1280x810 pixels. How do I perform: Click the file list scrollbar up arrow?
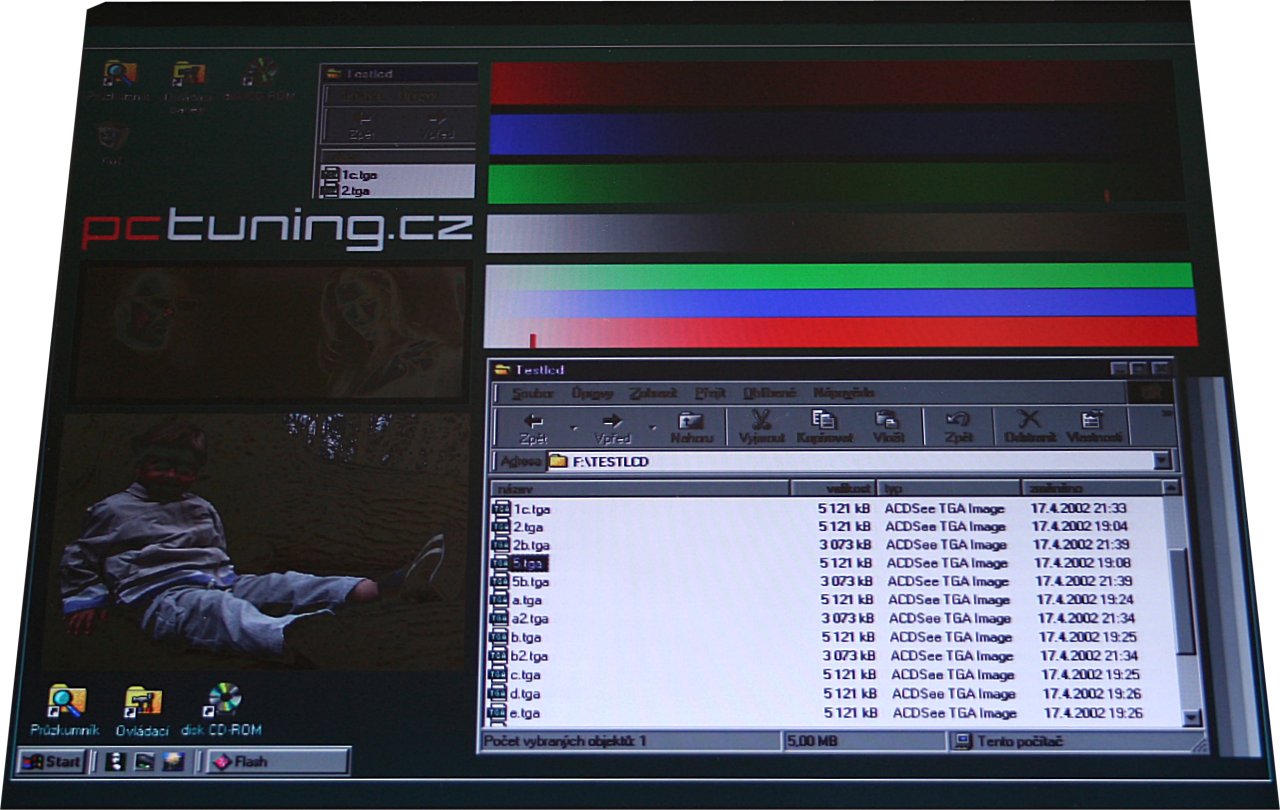tap(1171, 487)
